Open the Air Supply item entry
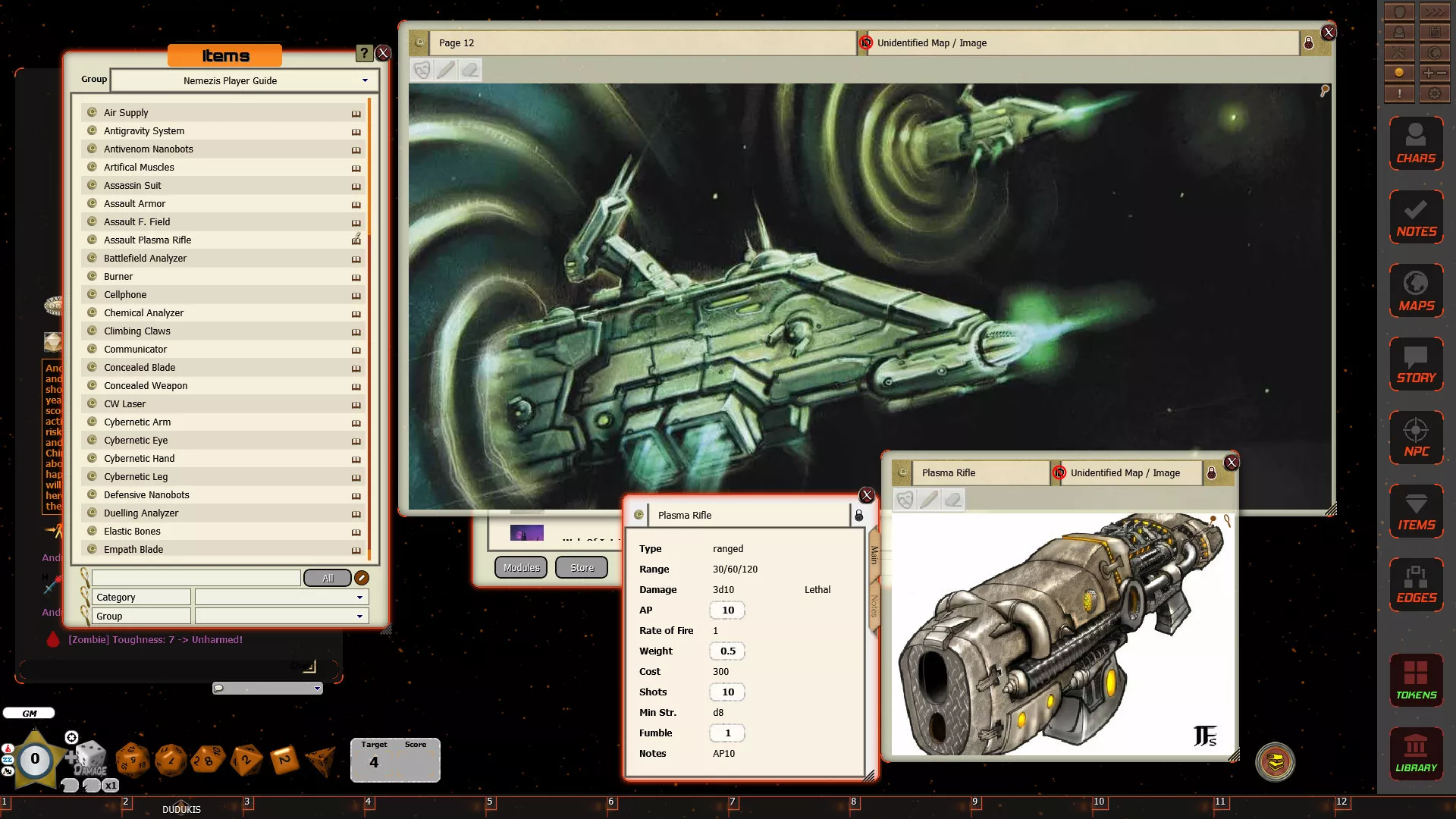The image size is (1456, 819). pos(223,113)
